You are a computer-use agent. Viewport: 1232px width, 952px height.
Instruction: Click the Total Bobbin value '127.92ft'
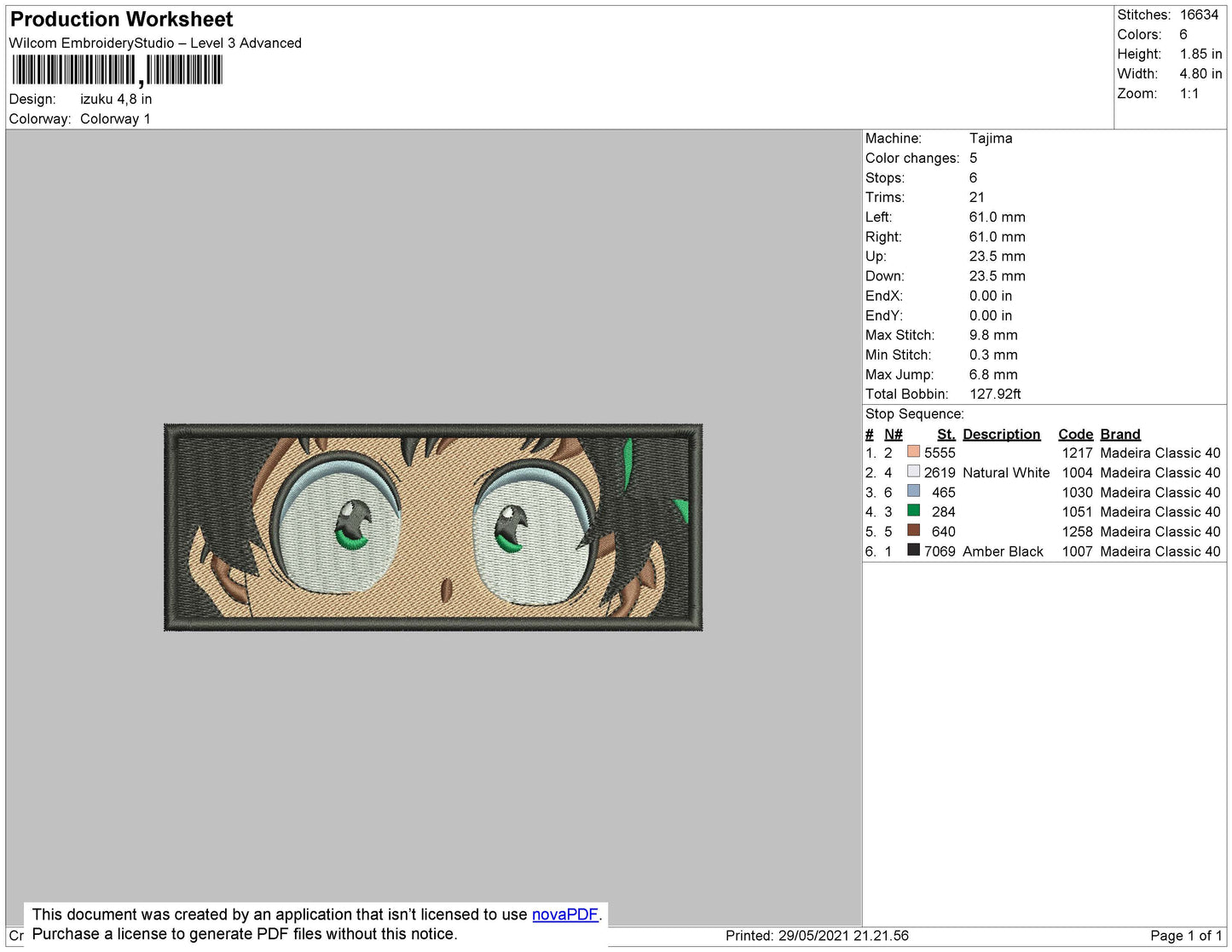tap(995, 394)
